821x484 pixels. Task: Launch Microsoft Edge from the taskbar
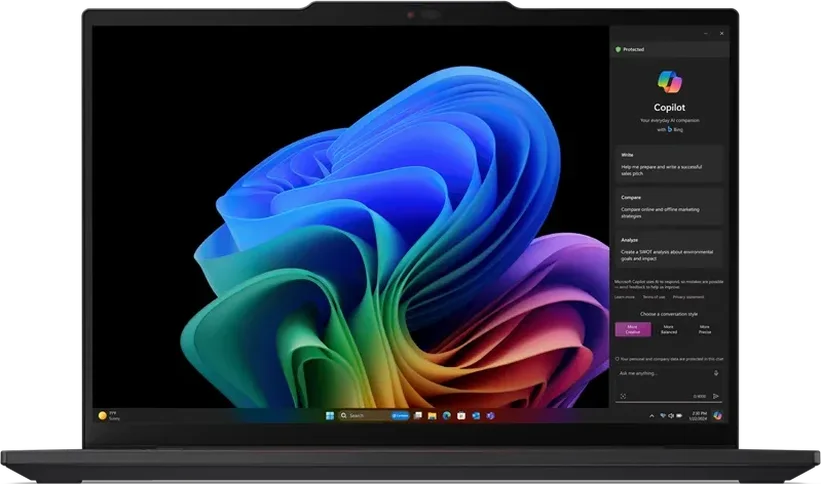click(447, 415)
